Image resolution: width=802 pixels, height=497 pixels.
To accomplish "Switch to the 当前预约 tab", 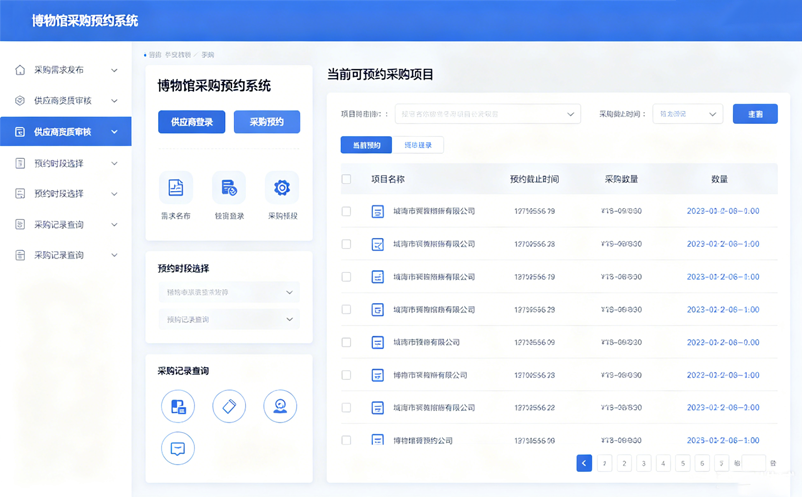I will click(366, 145).
